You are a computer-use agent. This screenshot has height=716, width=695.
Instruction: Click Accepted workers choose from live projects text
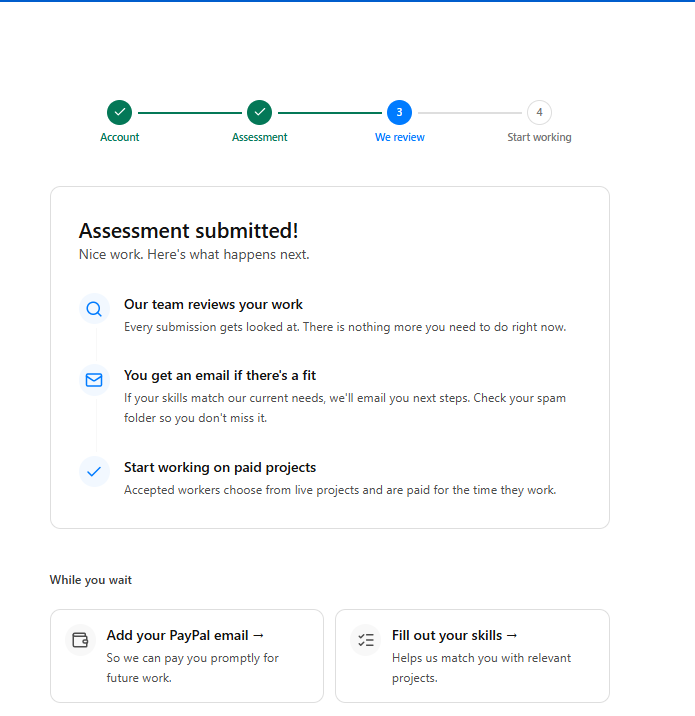click(340, 490)
